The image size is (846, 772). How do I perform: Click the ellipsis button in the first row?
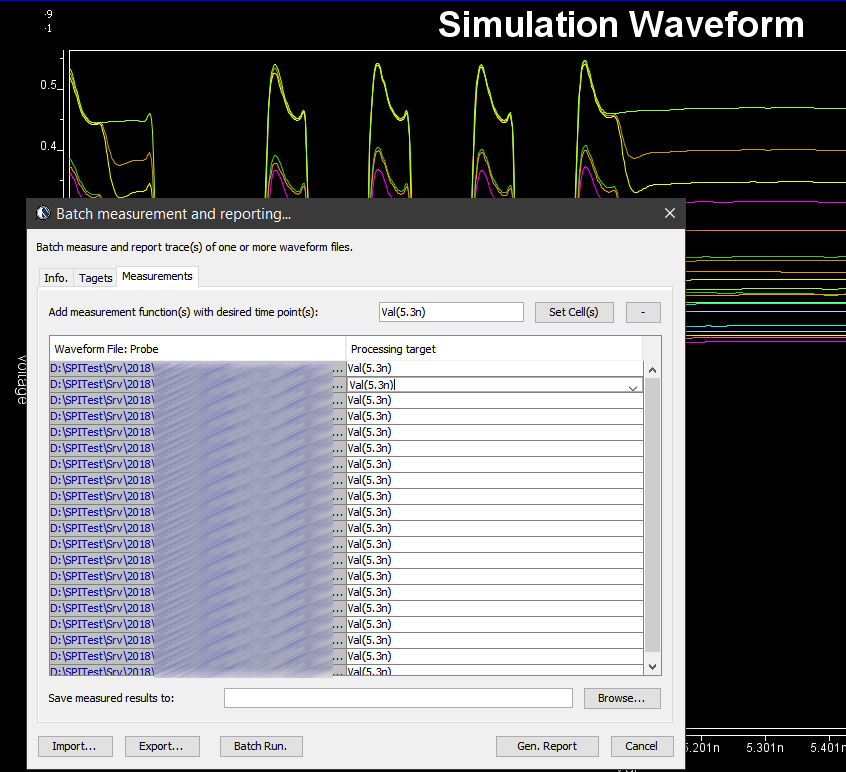(x=338, y=370)
